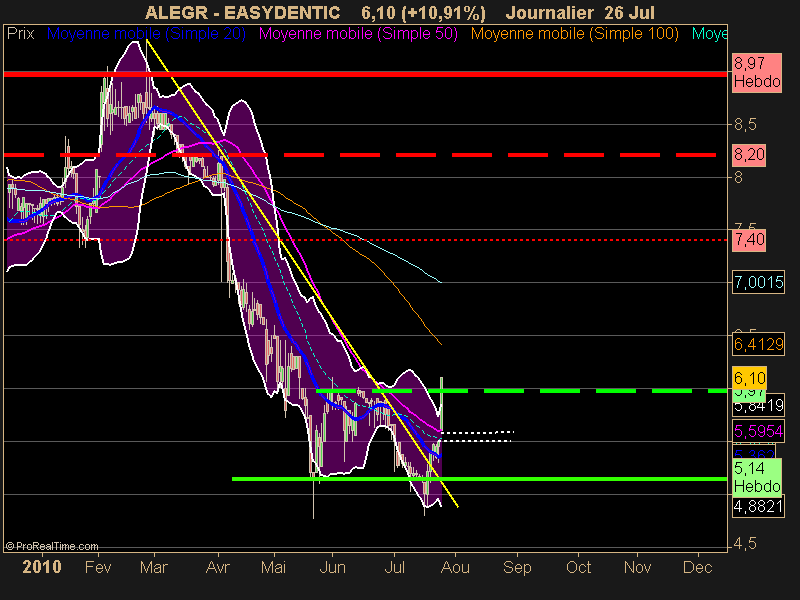The width and height of the screenshot is (800, 600).
Task: Click the 'Nov' month label
Action: point(637,567)
